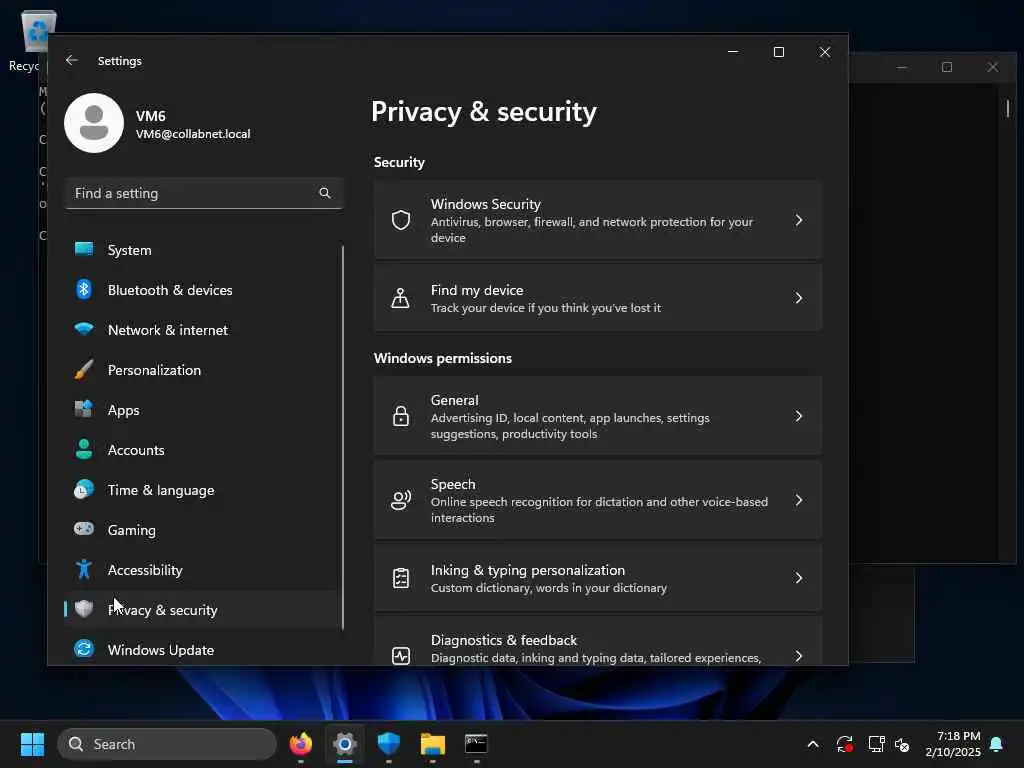Open Speech settings via its chevron
This screenshot has width=1024, height=768.
tap(799, 500)
